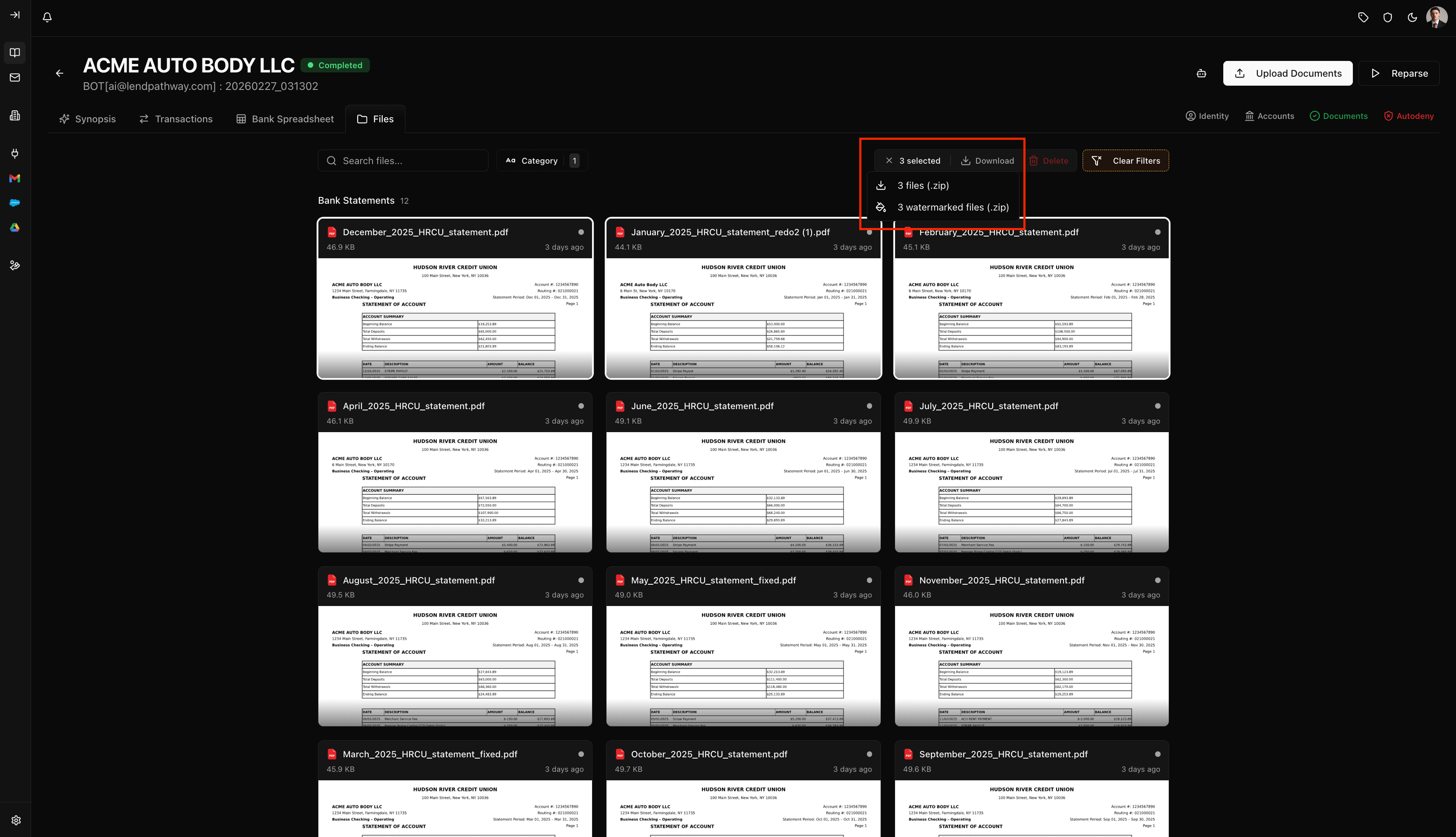The image size is (1456, 837).
Task: Open the mail envelope in the sidebar
Action: [15, 78]
